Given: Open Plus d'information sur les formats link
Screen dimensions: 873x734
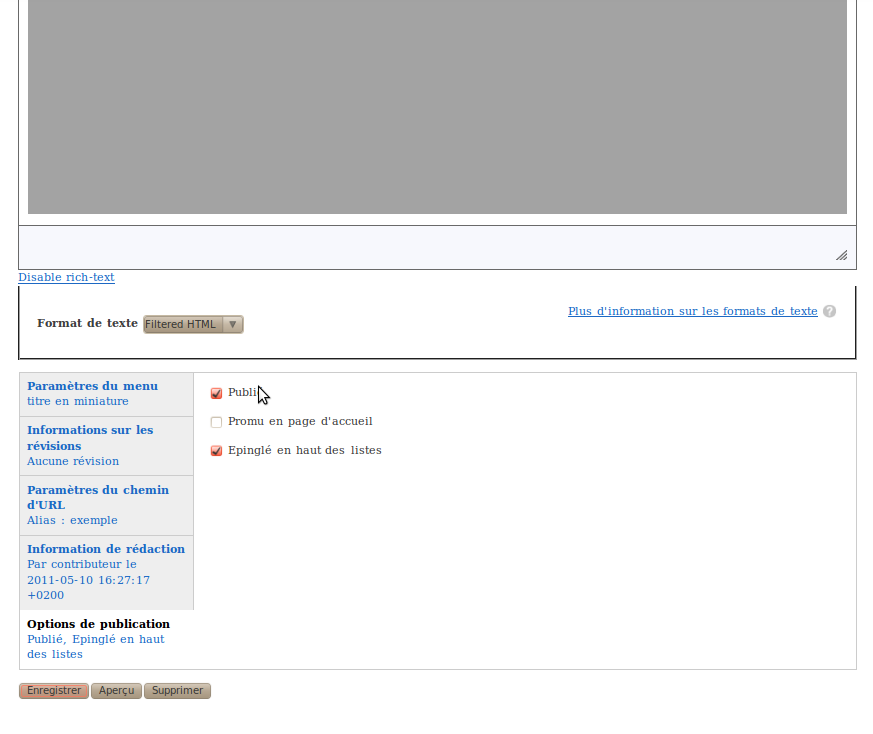Looking at the screenshot, I should pos(692,311).
